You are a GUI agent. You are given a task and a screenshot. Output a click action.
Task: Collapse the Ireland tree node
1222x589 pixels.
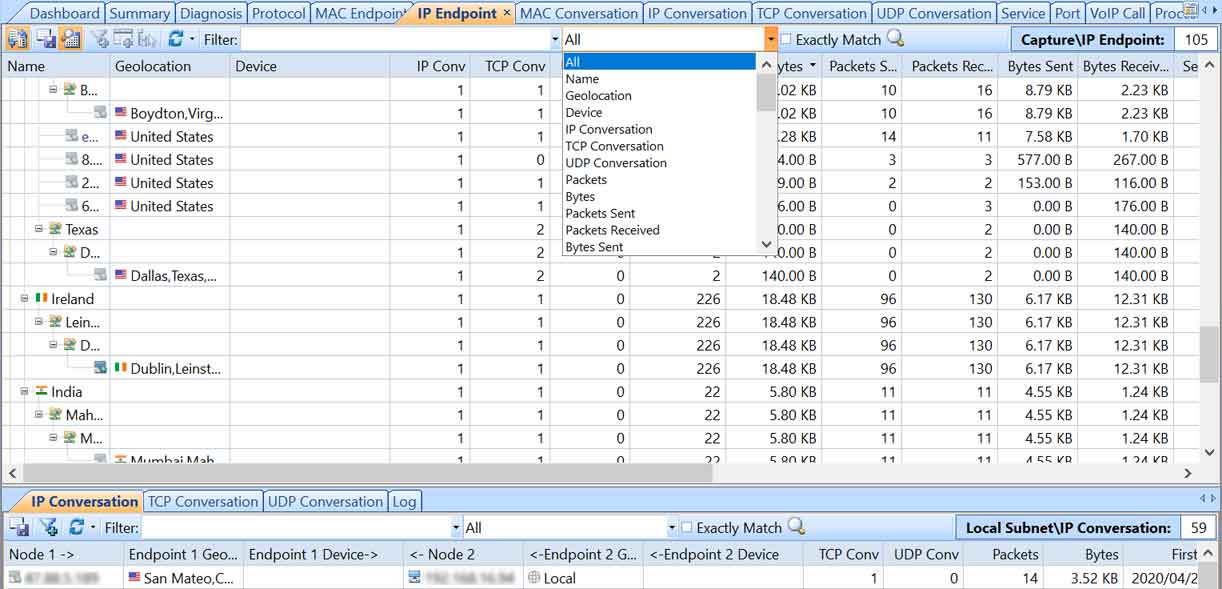coord(25,299)
